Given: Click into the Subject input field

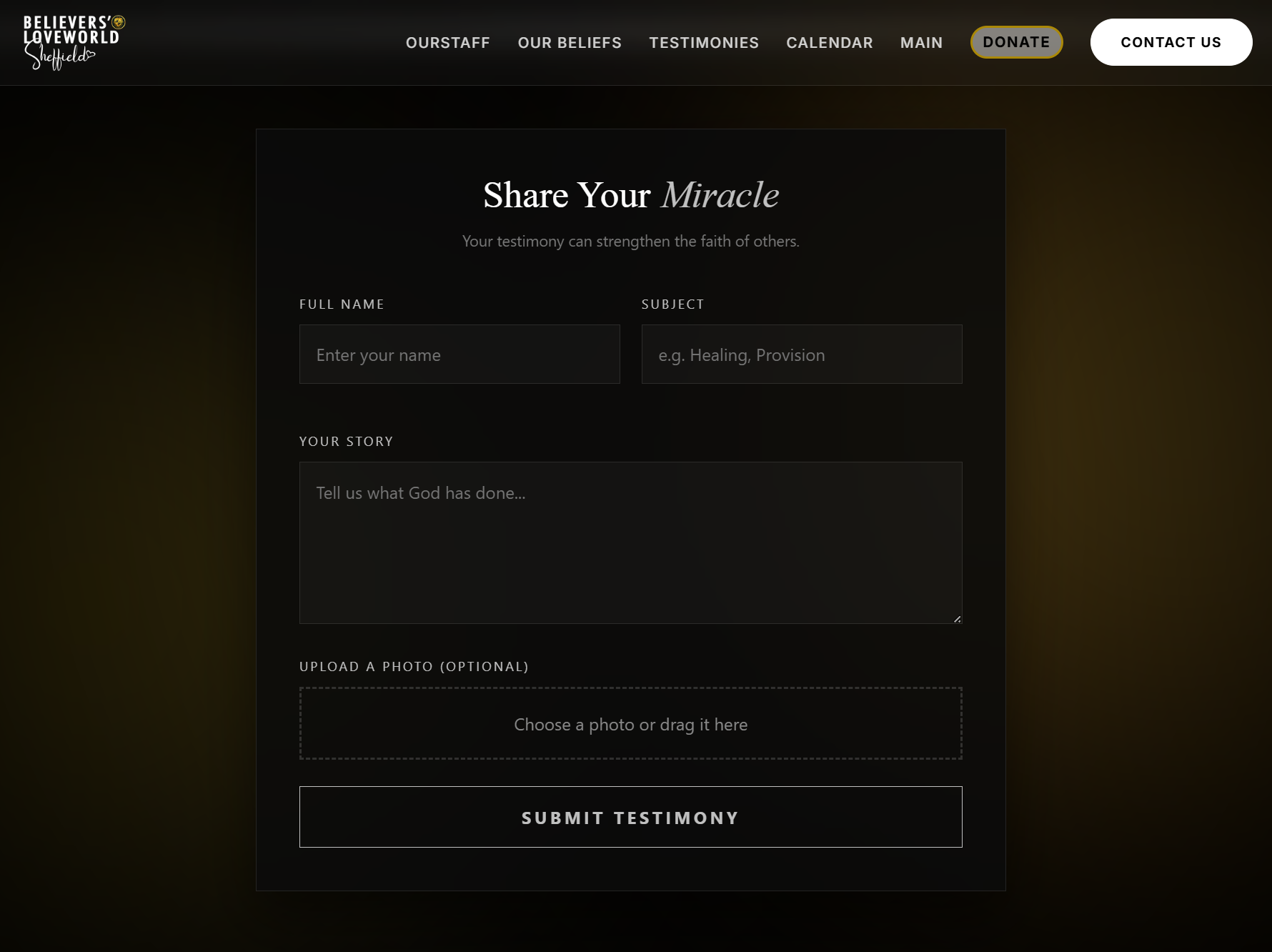Looking at the screenshot, I should (802, 354).
